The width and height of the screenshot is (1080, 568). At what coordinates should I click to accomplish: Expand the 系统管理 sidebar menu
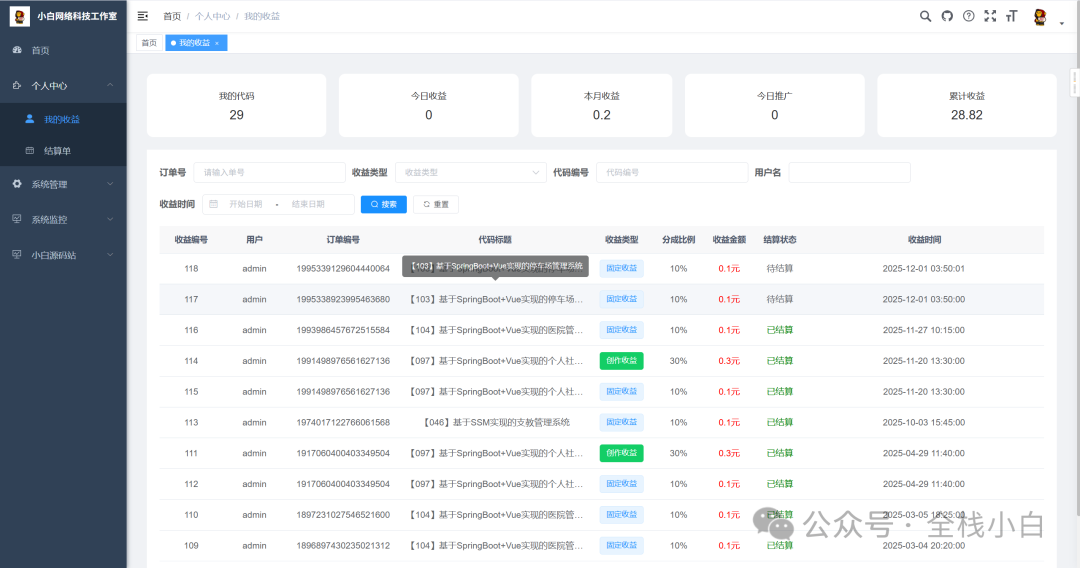tap(63, 184)
